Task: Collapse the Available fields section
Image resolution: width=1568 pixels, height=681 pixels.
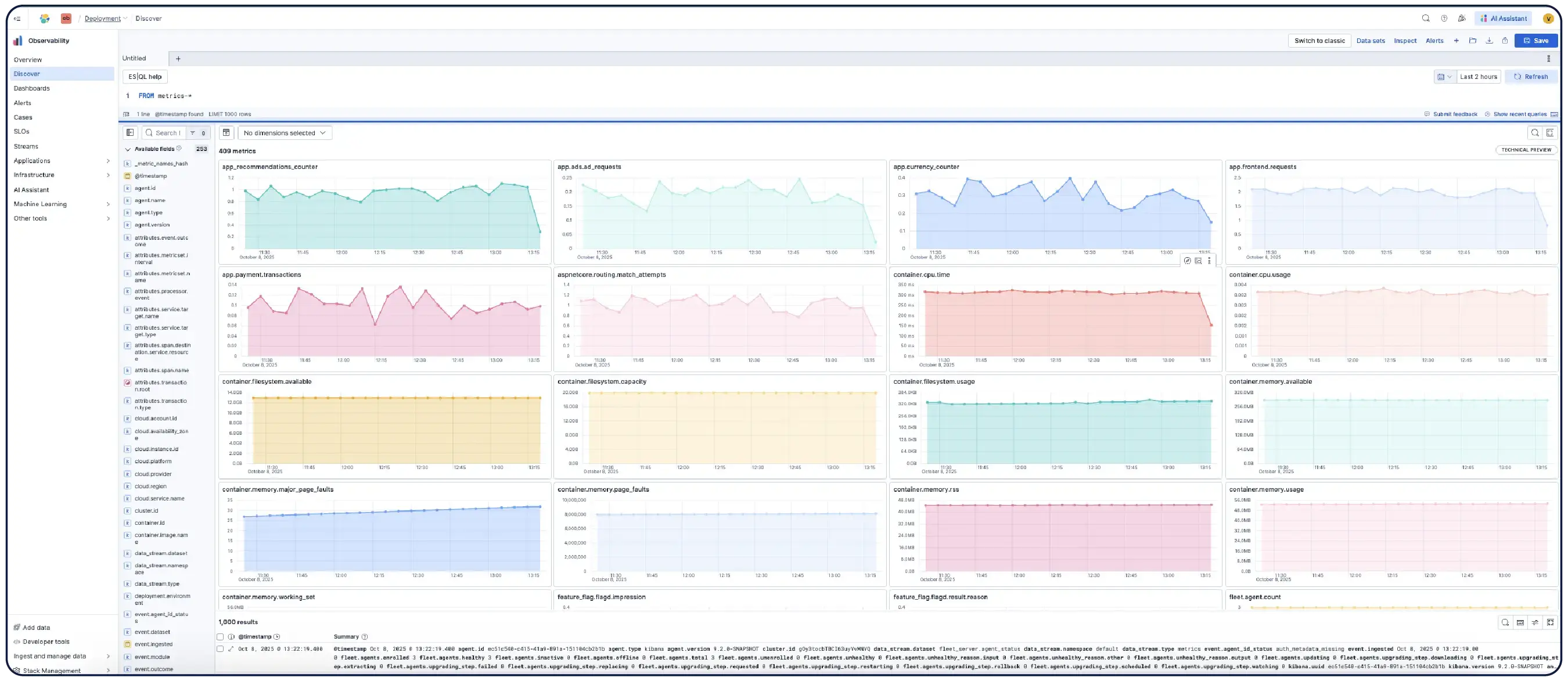Action: pyautogui.click(x=128, y=149)
